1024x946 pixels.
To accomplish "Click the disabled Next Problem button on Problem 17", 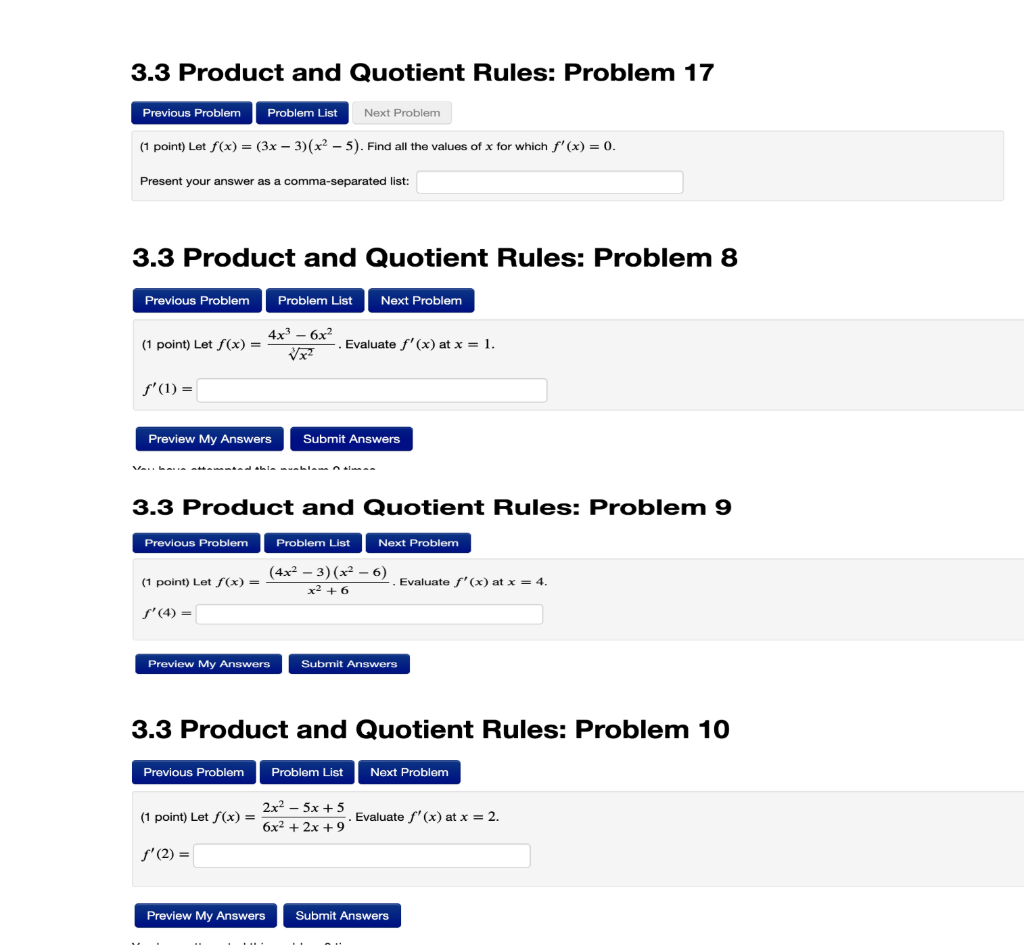I will tap(401, 112).
